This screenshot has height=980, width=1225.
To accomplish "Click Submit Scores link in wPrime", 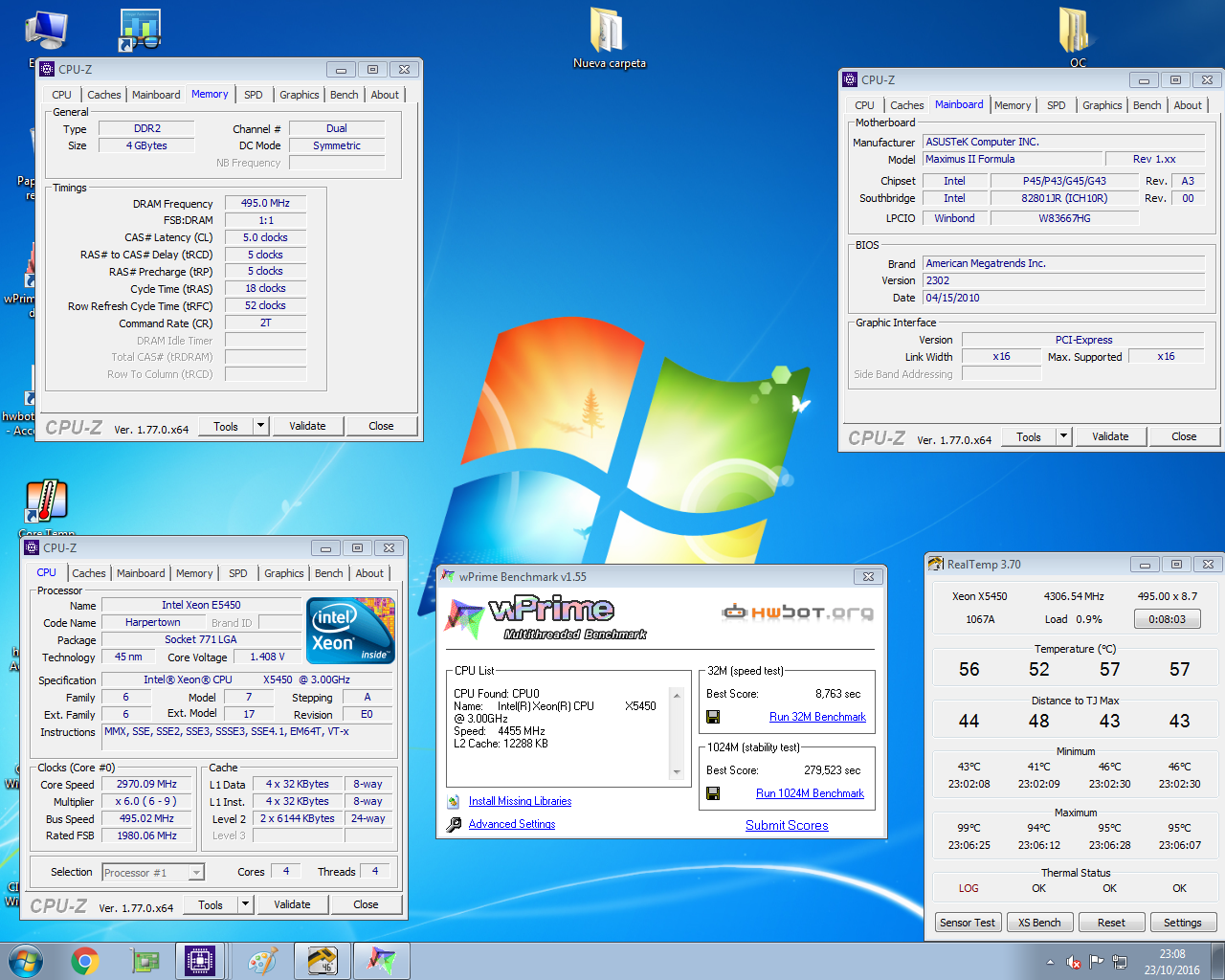I will (787, 826).
